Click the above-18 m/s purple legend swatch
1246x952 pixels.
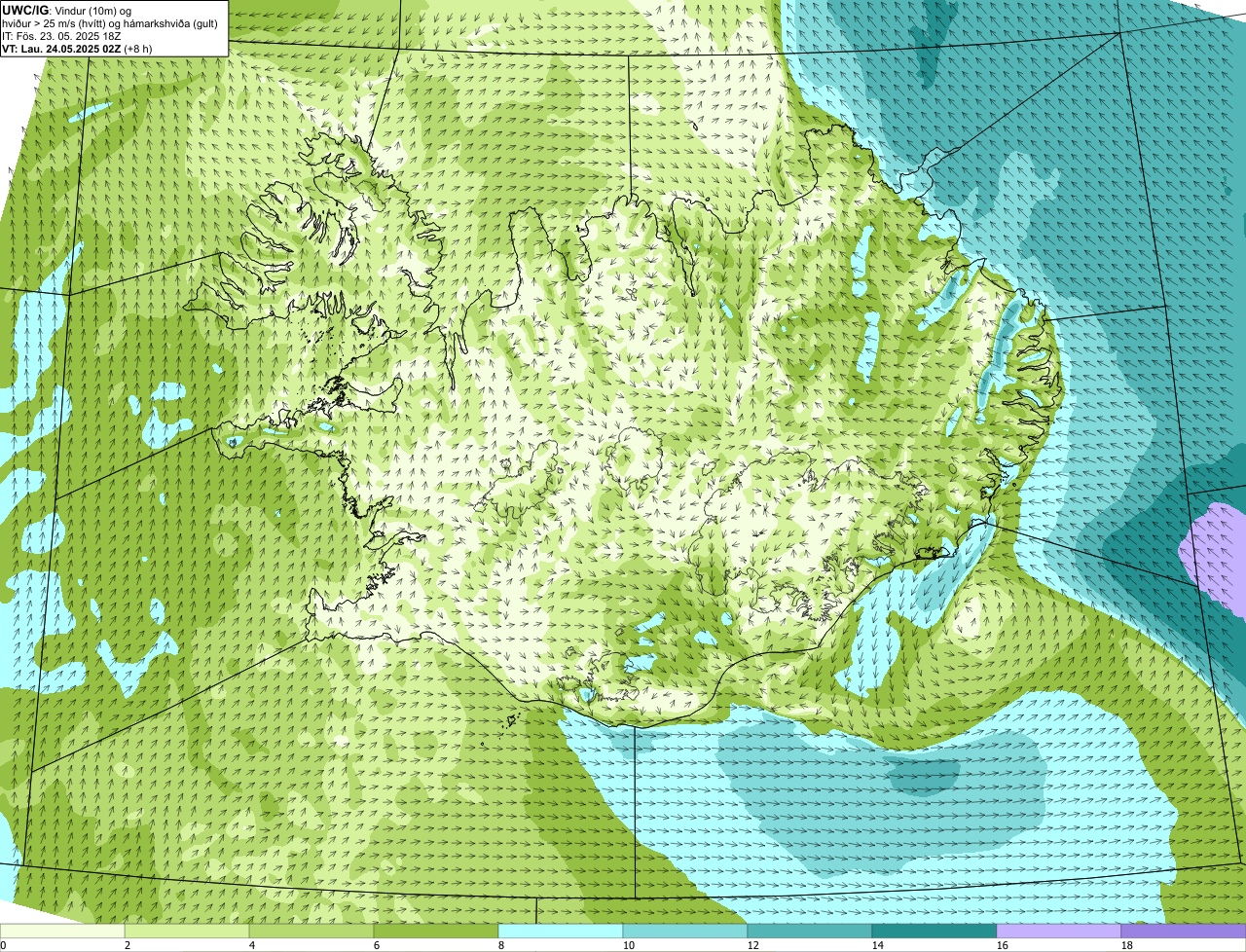[1184, 931]
